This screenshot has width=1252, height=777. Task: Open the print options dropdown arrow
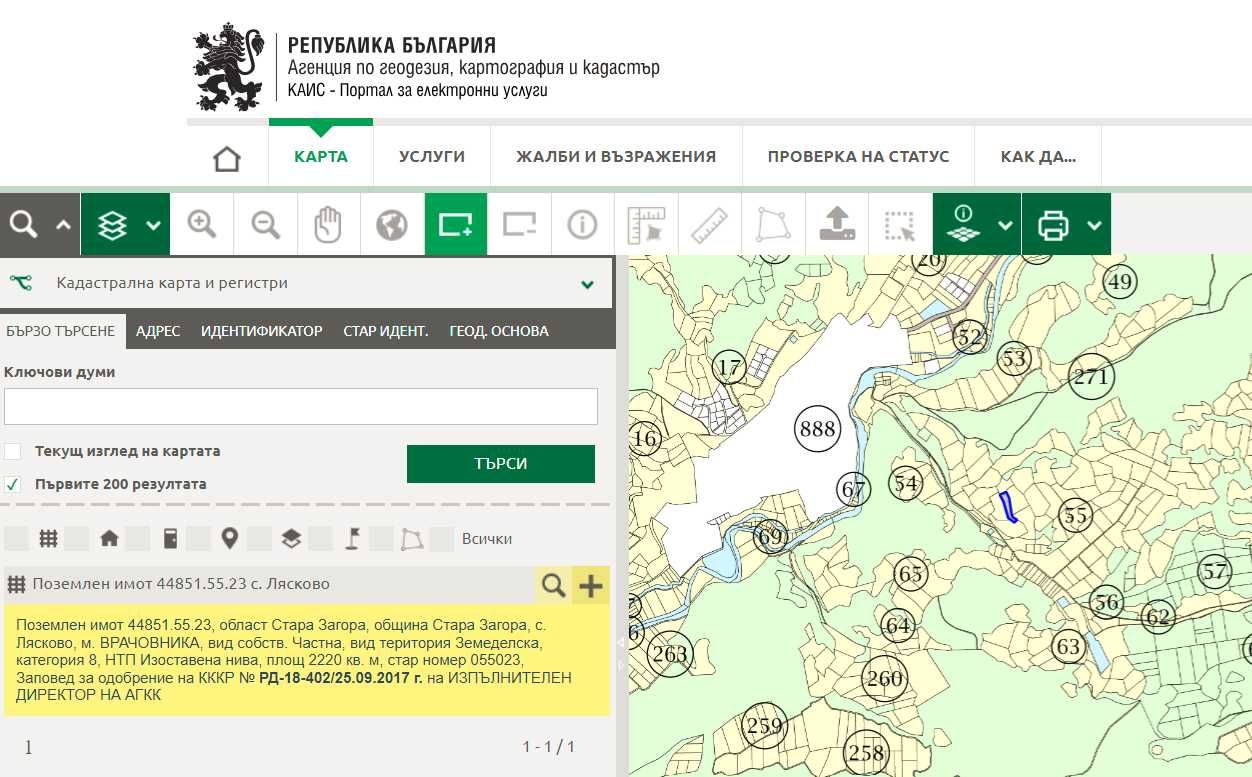coord(1094,225)
